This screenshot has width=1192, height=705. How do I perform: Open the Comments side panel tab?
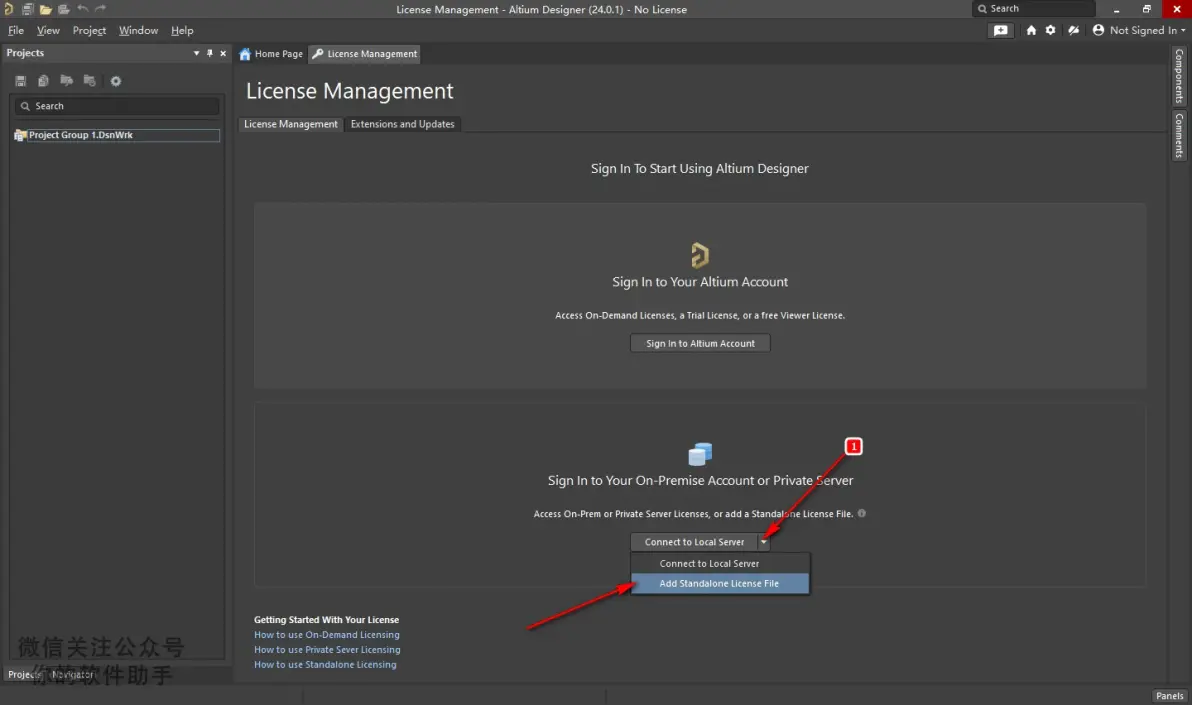(1179, 135)
